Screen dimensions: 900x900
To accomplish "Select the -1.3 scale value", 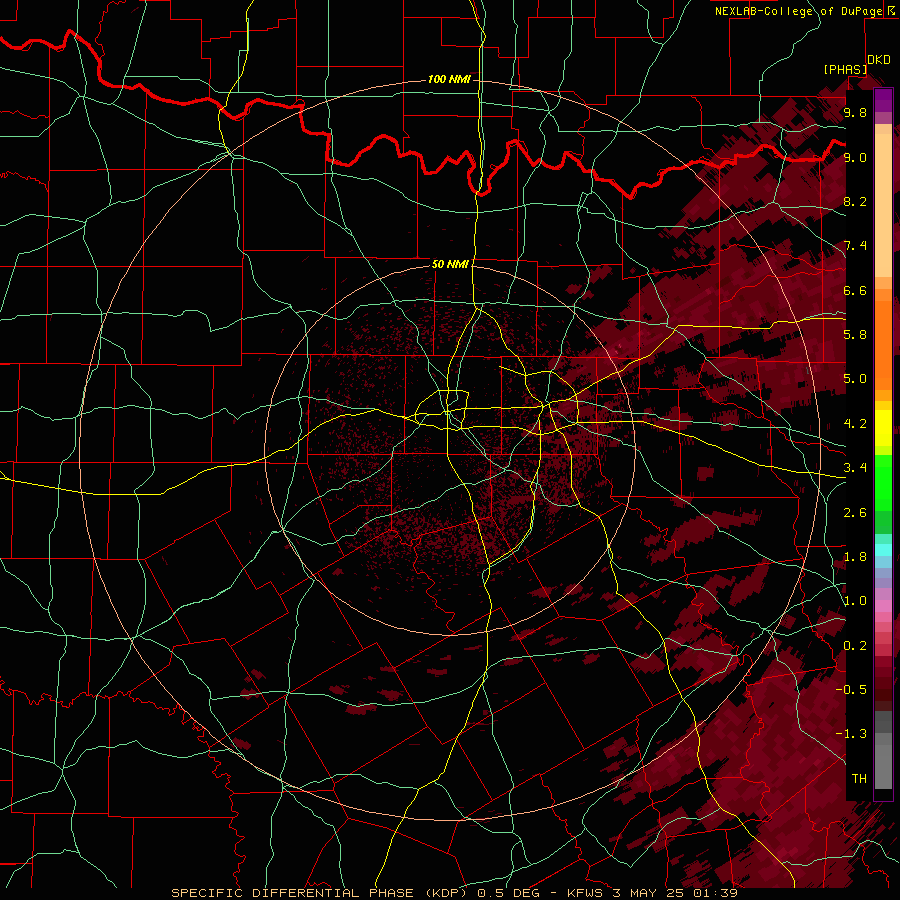I will (851, 734).
